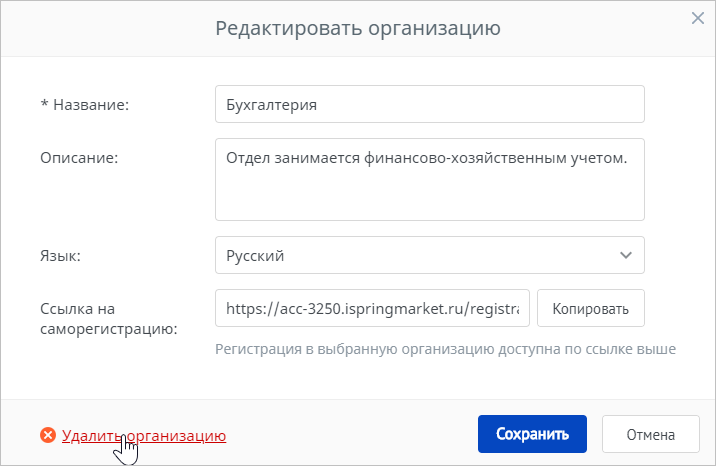Close the edit organization dialog

click(698, 18)
